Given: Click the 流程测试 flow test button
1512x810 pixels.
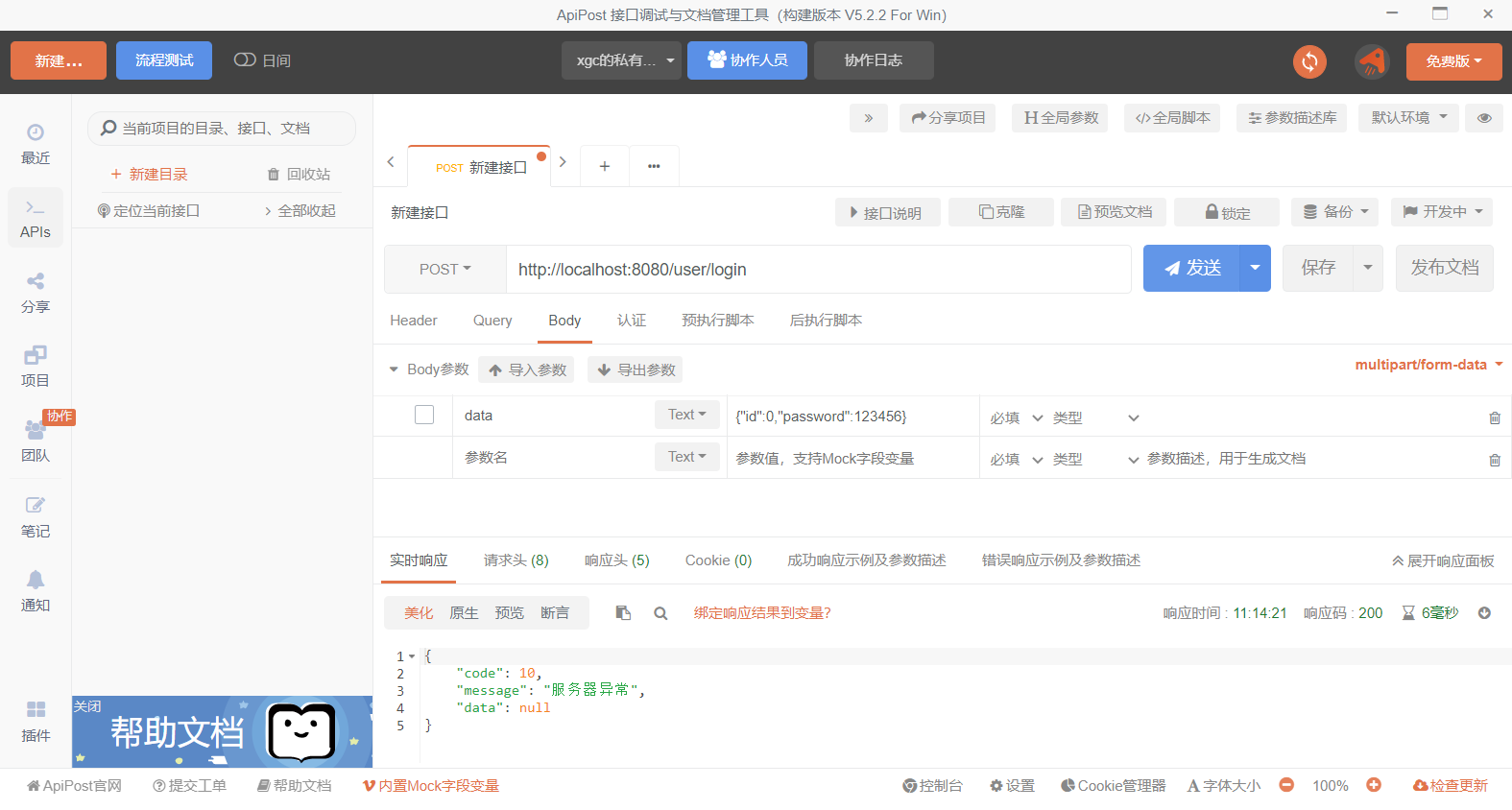Looking at the screenshot, I should [x=164, y=60].
